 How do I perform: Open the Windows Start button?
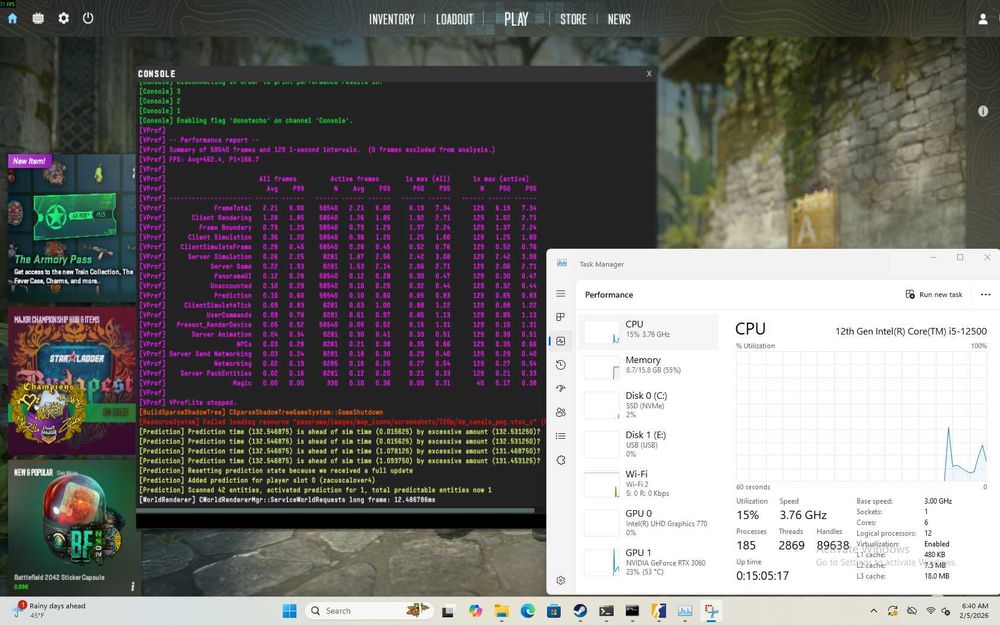pyautogui.click(x=290, y=611)
